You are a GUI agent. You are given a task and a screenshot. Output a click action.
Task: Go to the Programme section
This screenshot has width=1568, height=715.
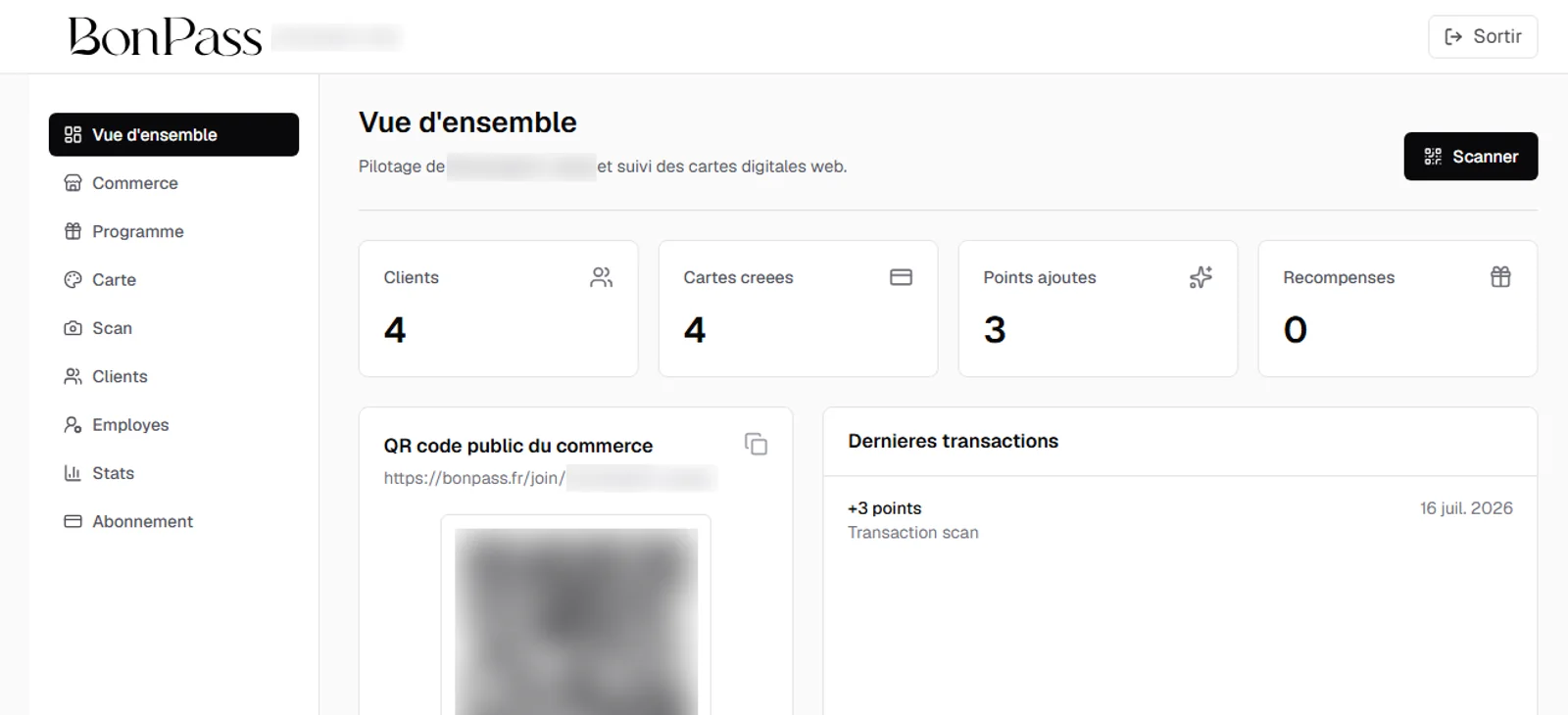173,231
